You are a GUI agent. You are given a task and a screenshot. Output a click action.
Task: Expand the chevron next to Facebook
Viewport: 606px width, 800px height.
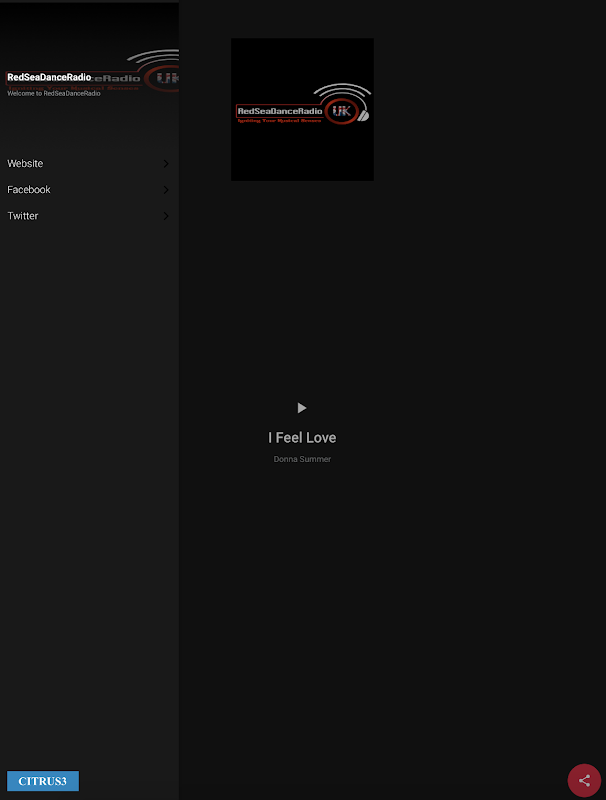[x=166, y=190]
